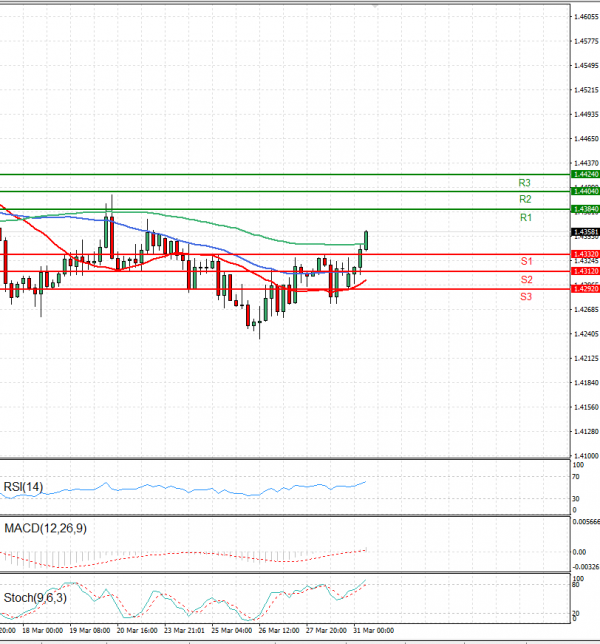Click the R3 resistance label
600x644 pixels.
coord(524,183)
